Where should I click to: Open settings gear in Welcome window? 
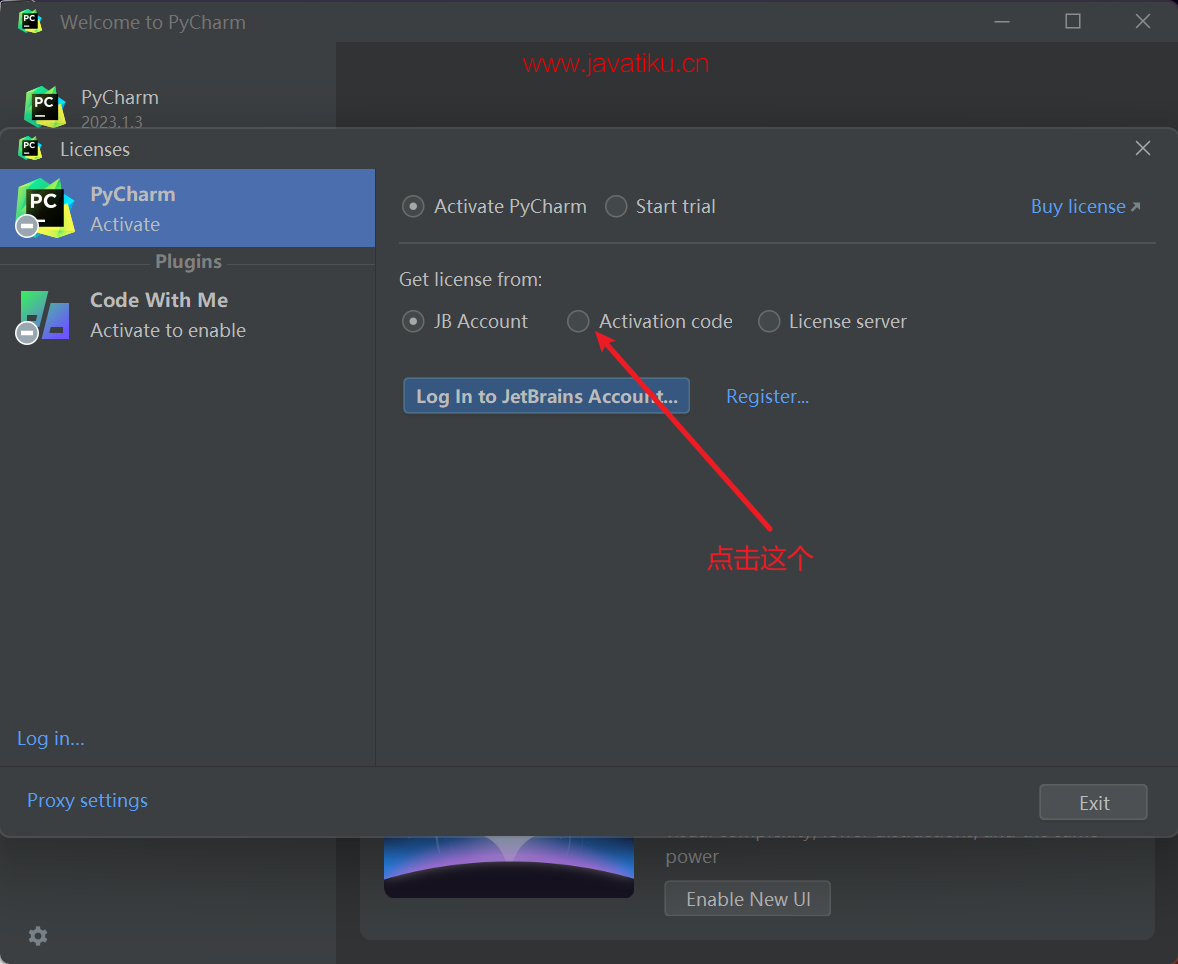click(38, 935)
